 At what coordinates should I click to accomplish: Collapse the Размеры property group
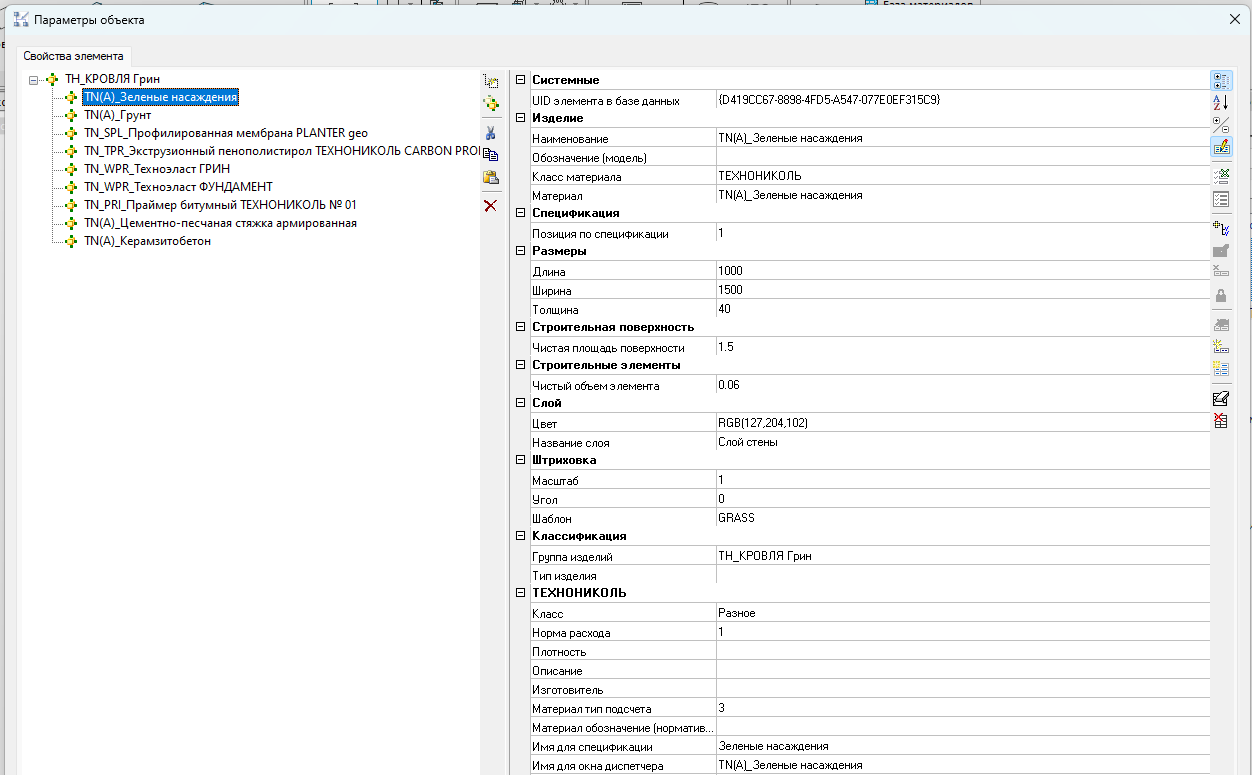click(520, 251)
